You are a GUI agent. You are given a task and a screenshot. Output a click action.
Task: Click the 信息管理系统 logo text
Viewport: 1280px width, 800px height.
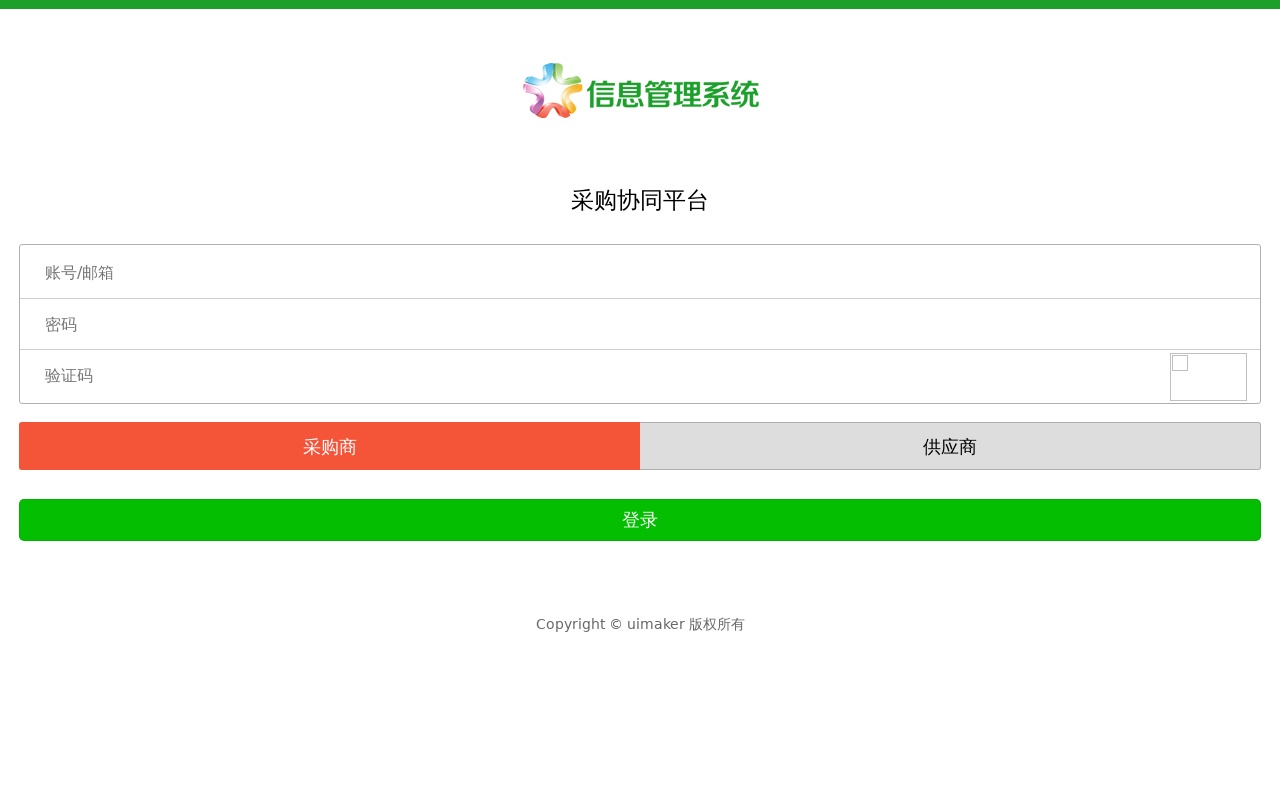pyautogui.click(x=673, y=94)
